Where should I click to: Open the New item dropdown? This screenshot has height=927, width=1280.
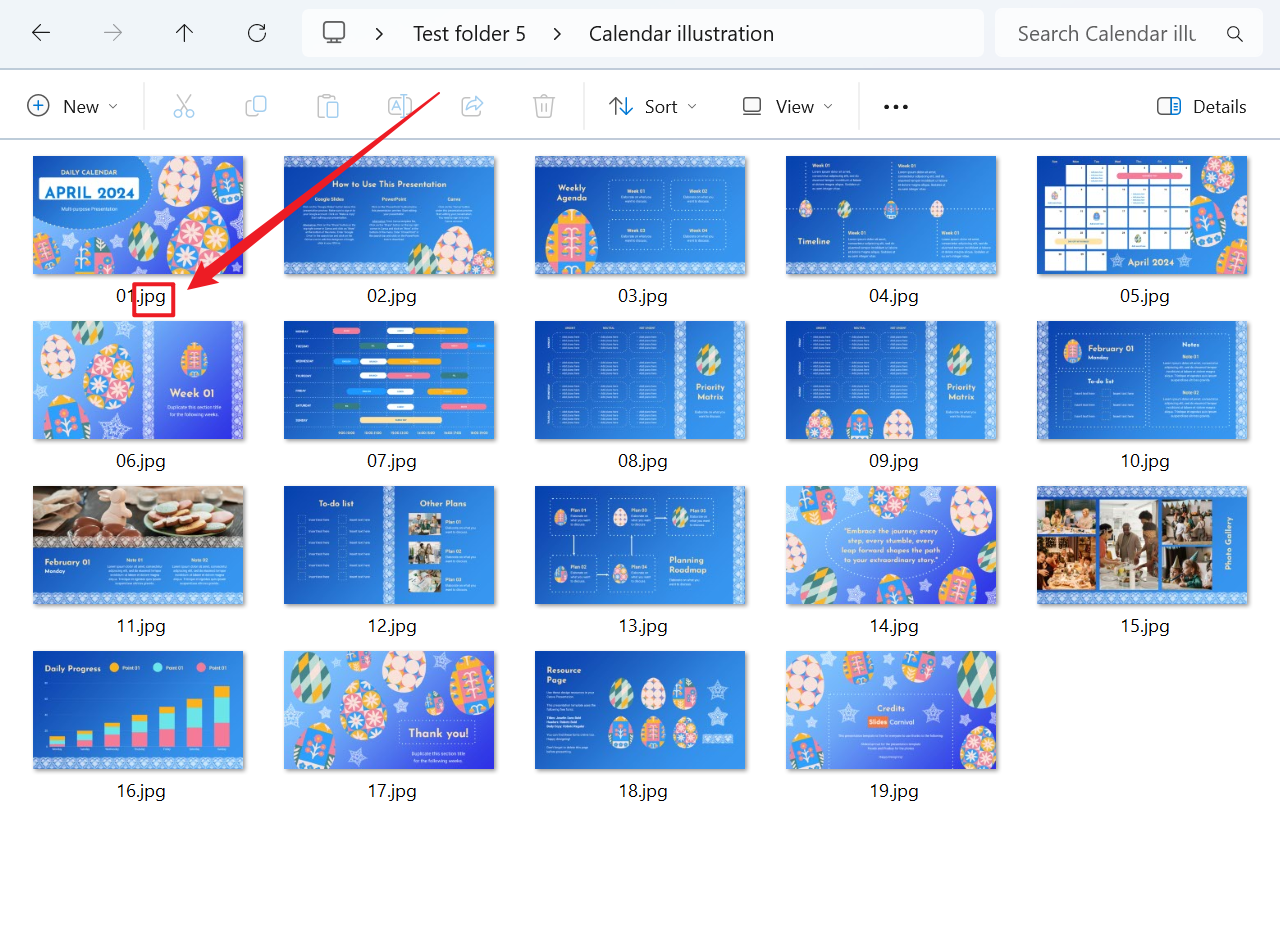point(72,106)
